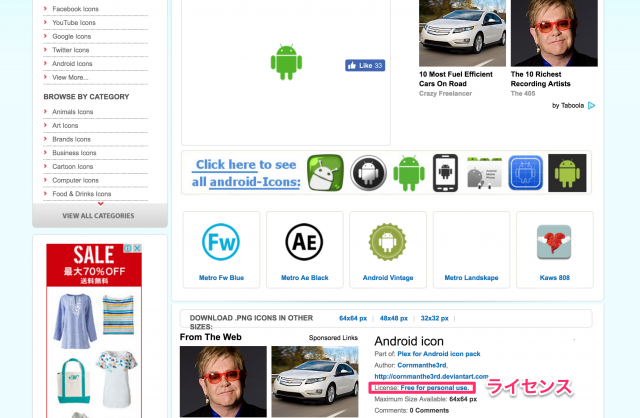The height and width of the screenshot is (418, 640).
Task: Open author Commanthe3rd link
Action: 422,365
